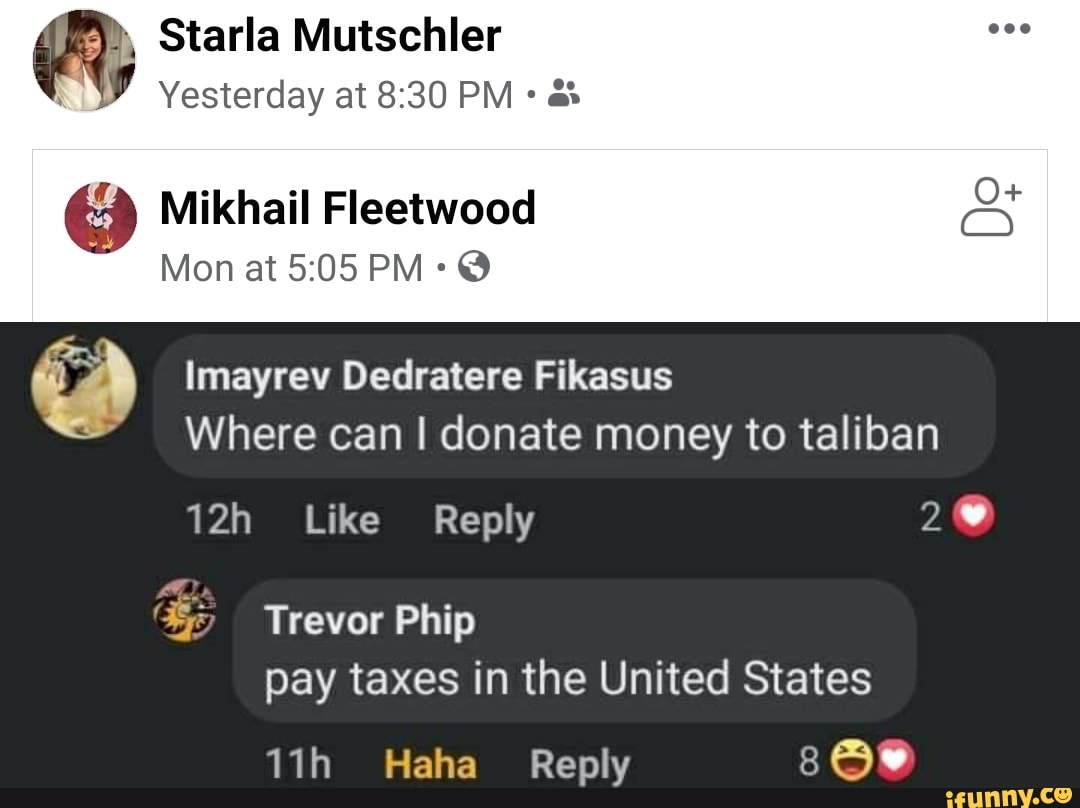Viewport: 1080px width, 808px height.
Task: Reply to Trevor Phip's comment
Action: pos(580,761)
